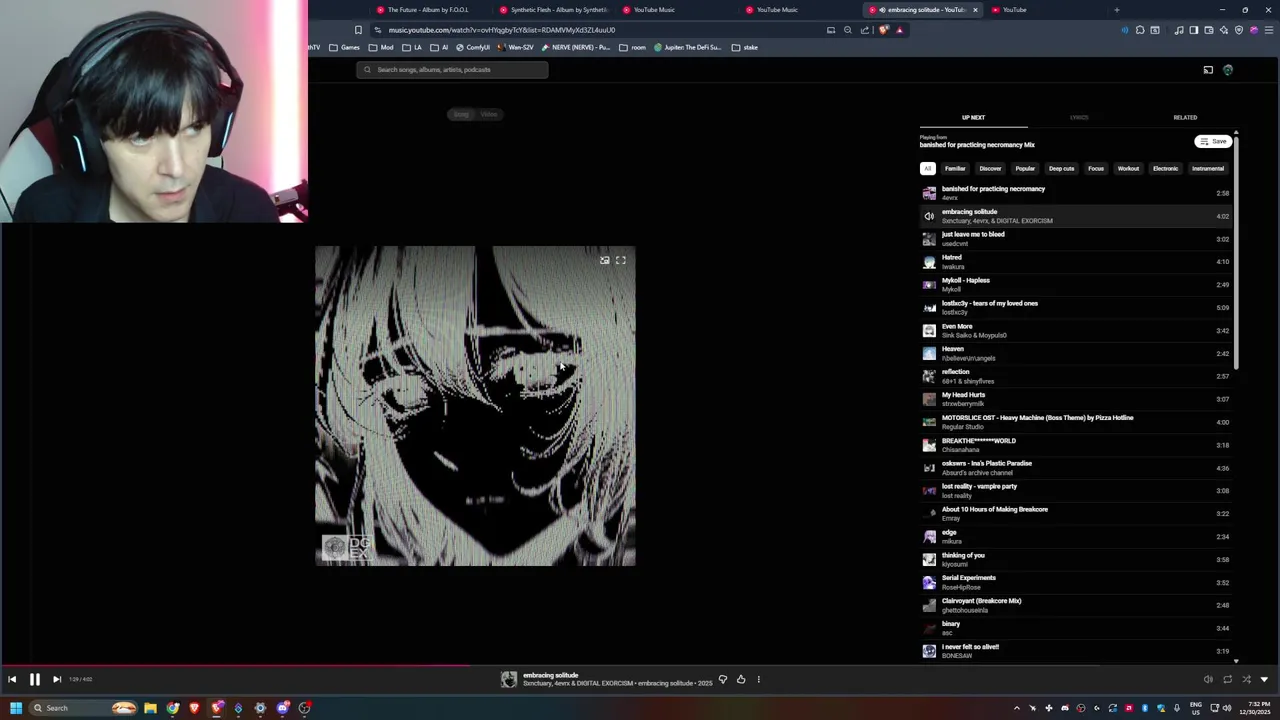Seek on the red song progress bar

tap(235, 665)
